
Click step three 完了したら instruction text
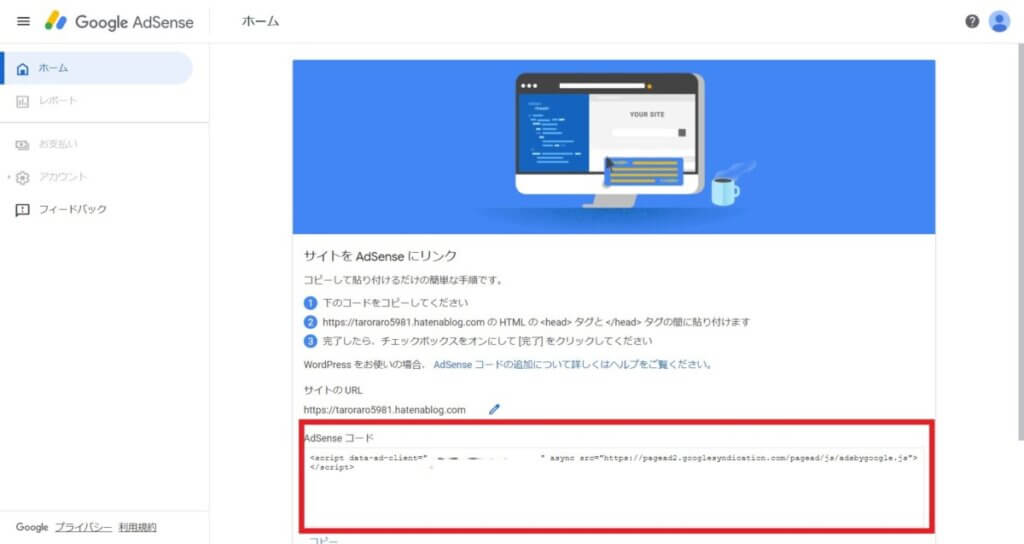pos(487,341)
